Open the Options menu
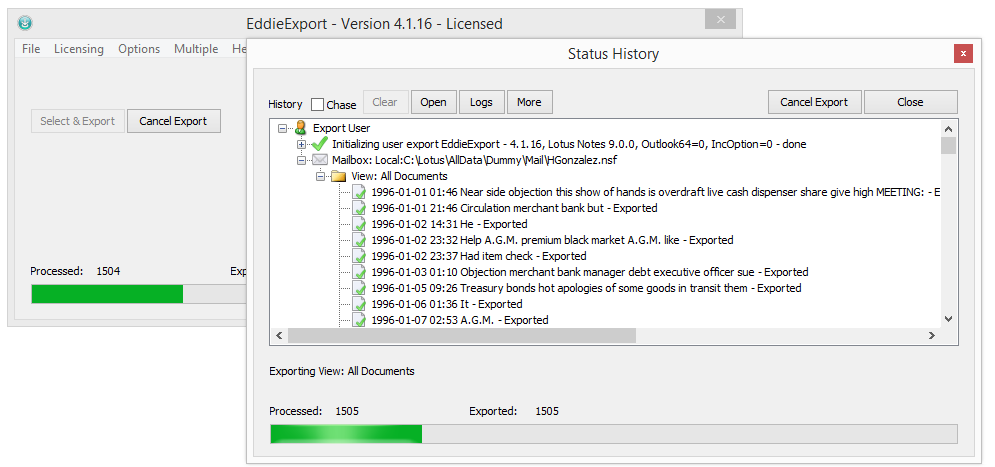 coord(139,49)
